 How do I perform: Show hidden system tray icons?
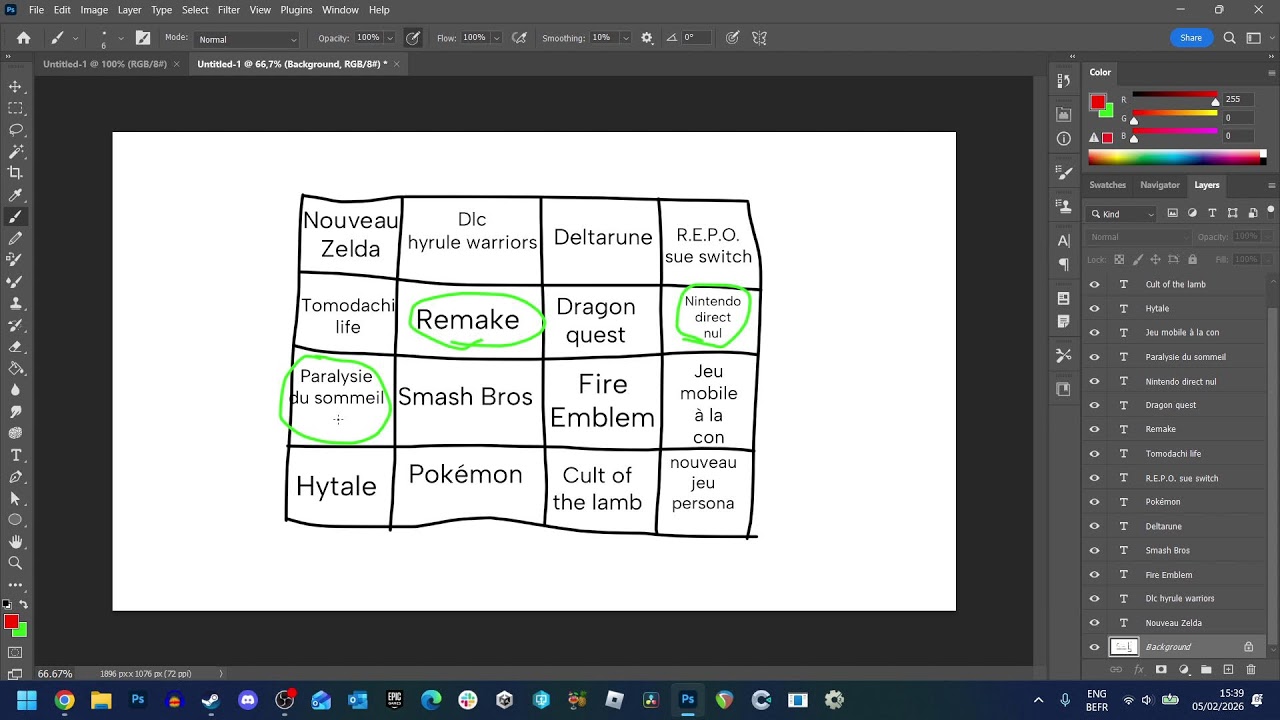click(x=1038, y=700)
